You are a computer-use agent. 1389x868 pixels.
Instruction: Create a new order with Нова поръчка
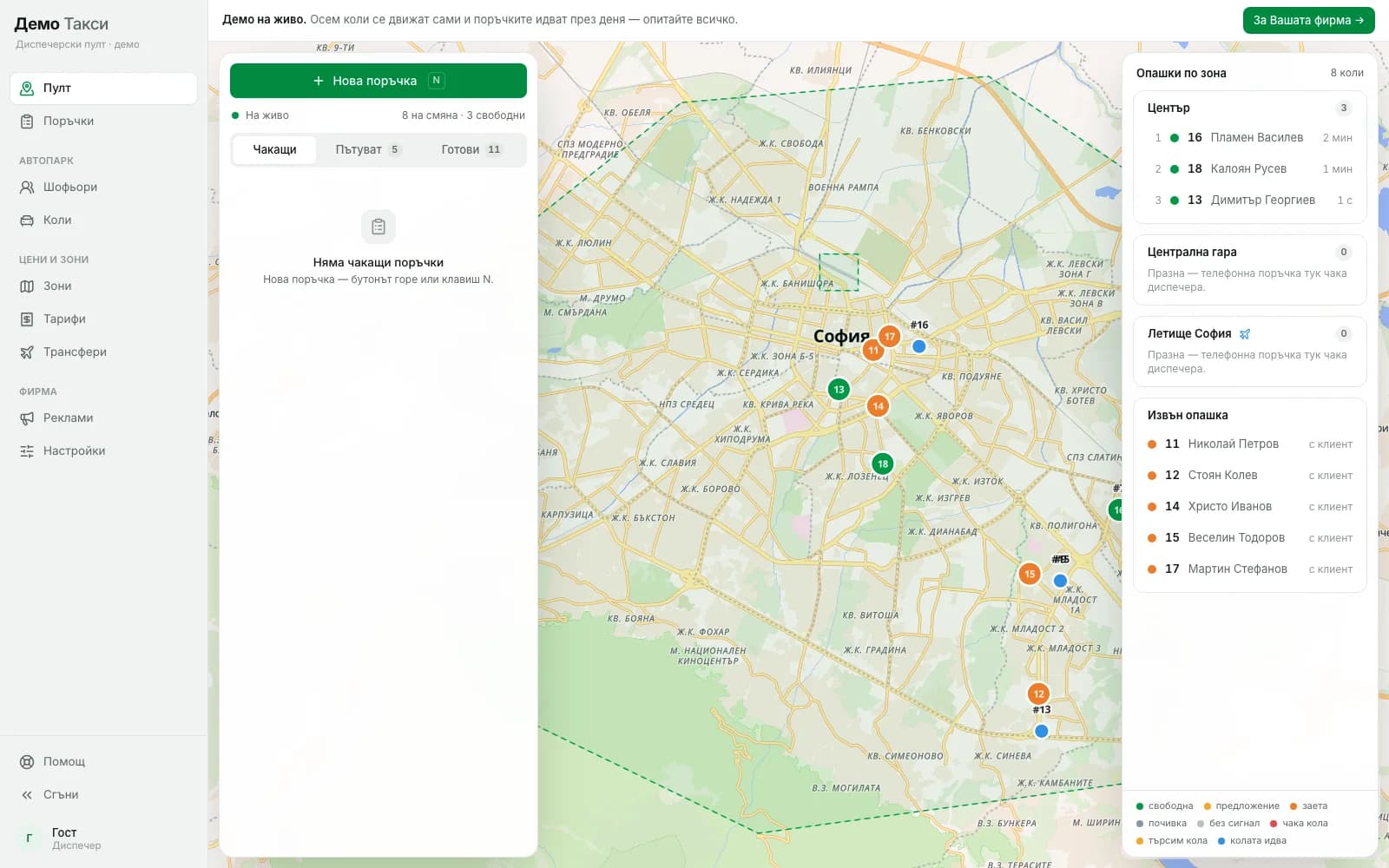click(x=379, y=81)
